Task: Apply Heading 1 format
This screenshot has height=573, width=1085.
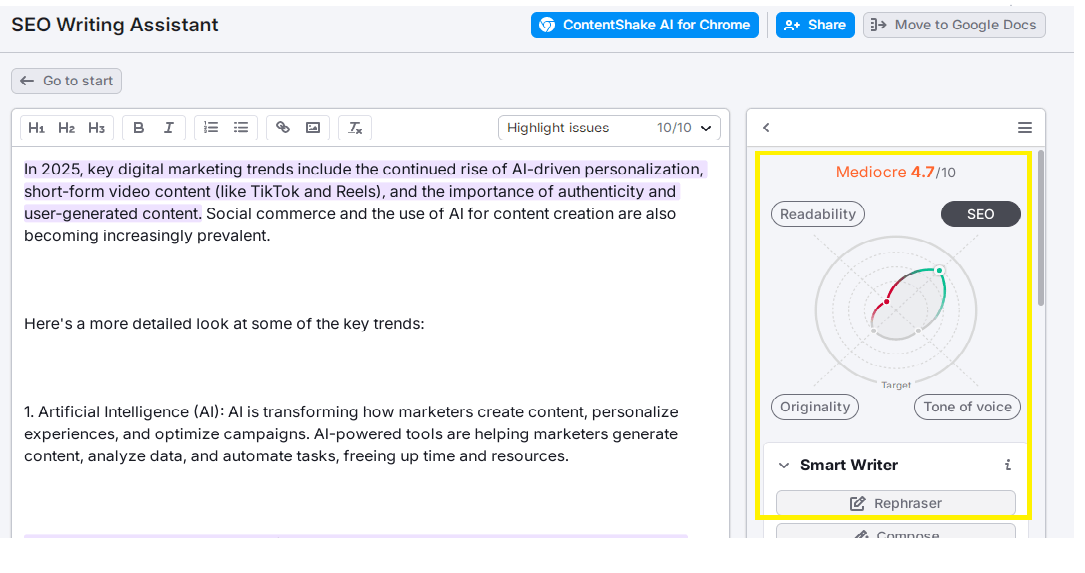Action: pyautogui.click(x=37, y=128)
